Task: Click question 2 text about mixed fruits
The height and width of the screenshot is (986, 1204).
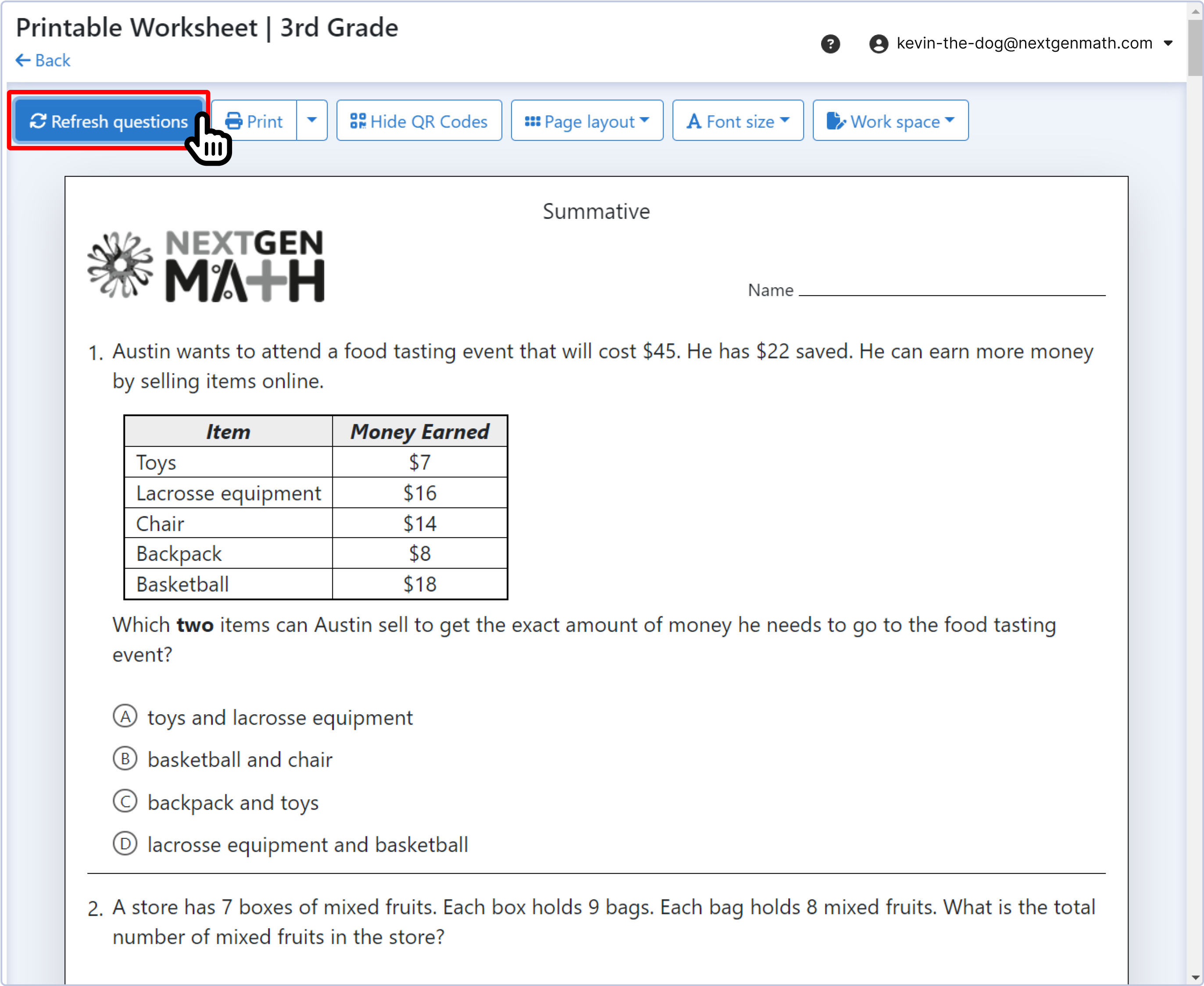Action: pos(604,922)
